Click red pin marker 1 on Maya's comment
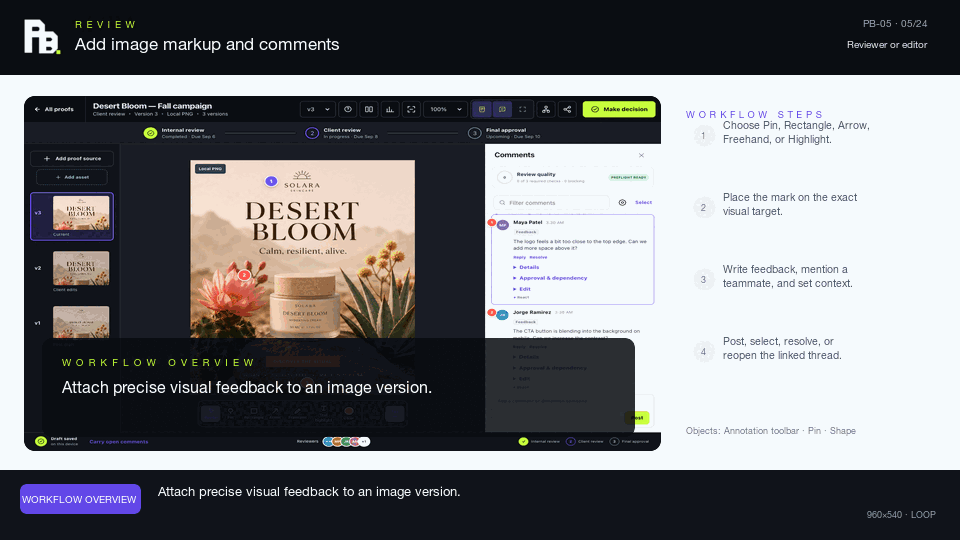The width and height of the screenshot is (960, 540). [492, 222]
